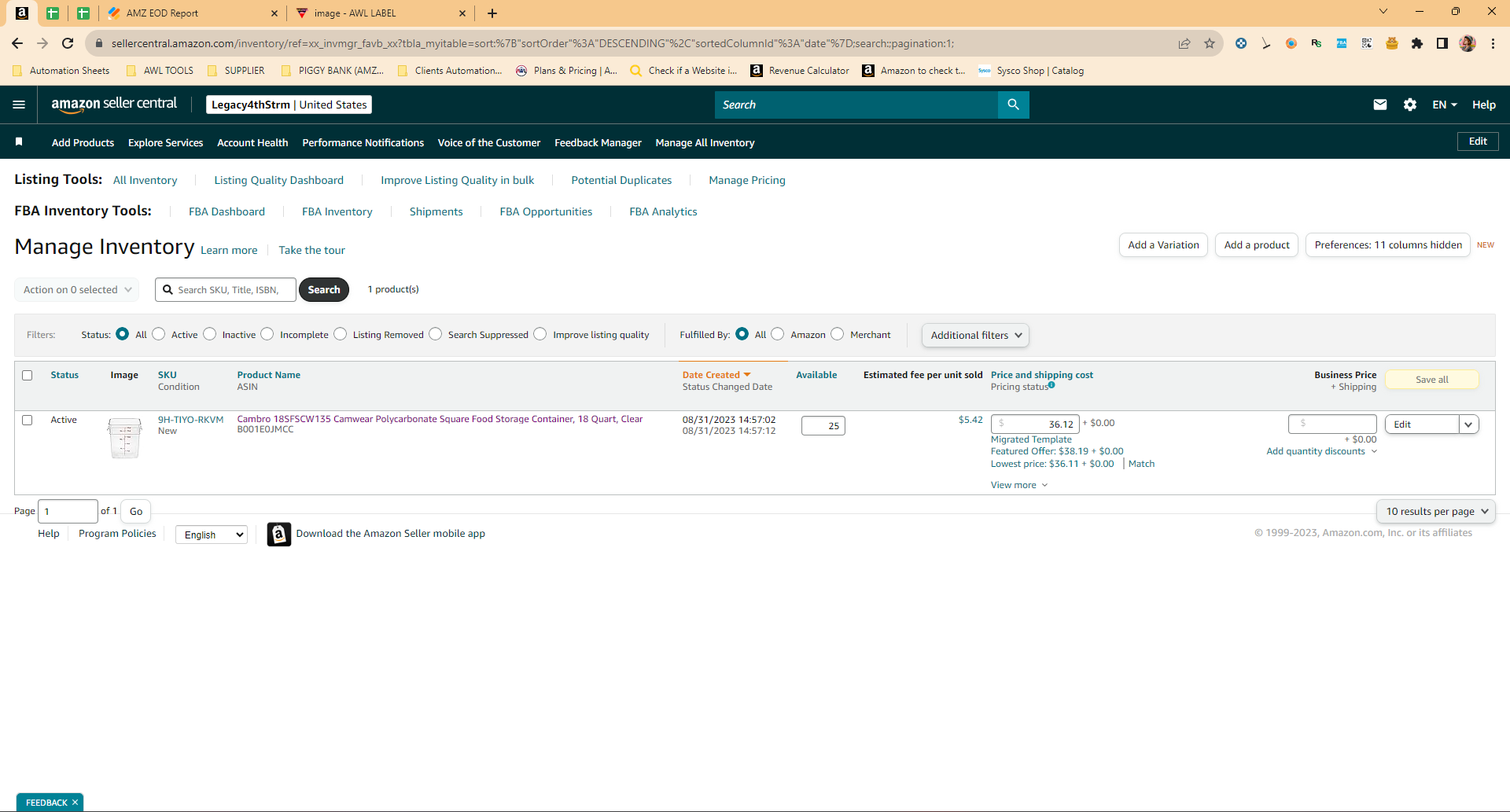Expand the View more pricing details
The height and width of the screenshot is (812, 1510).
tap(1019, 485)
